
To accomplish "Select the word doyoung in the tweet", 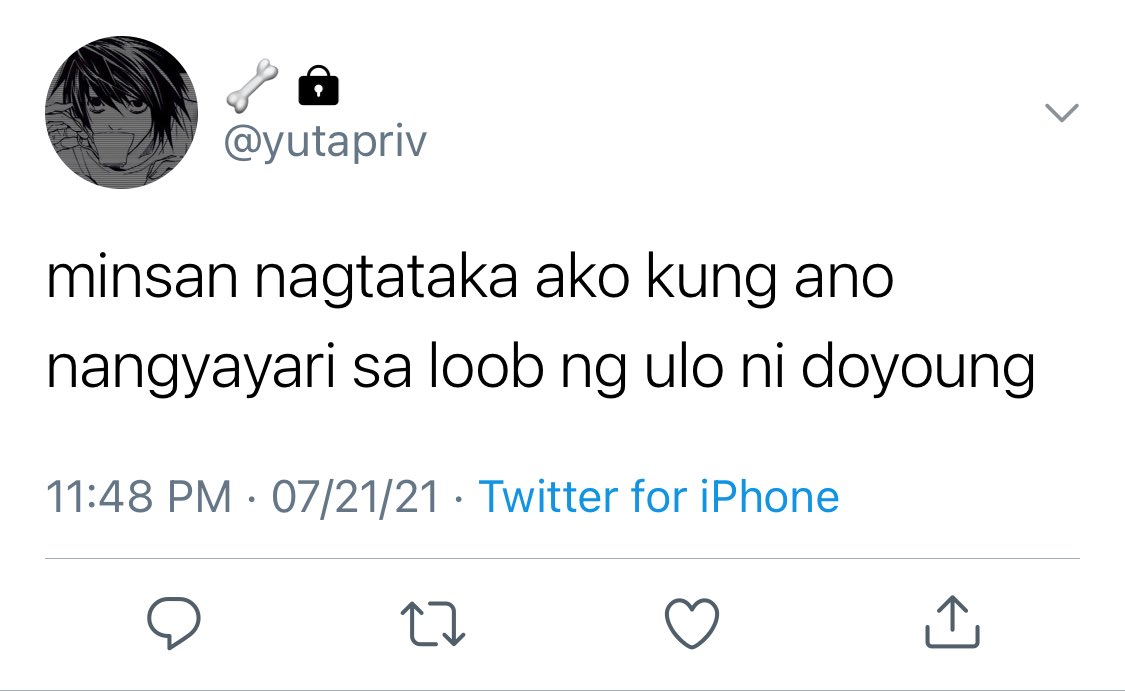I will coord(918,368).
